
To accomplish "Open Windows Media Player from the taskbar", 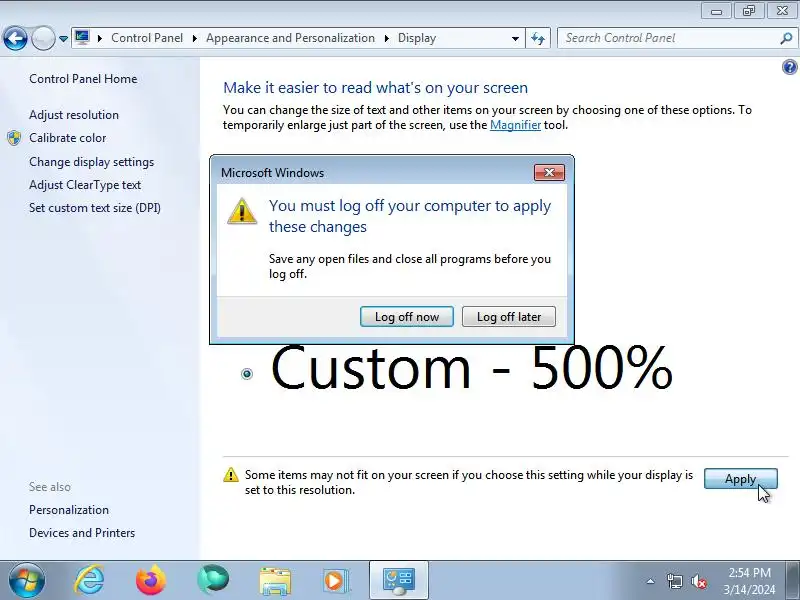I will click(336, 581).
